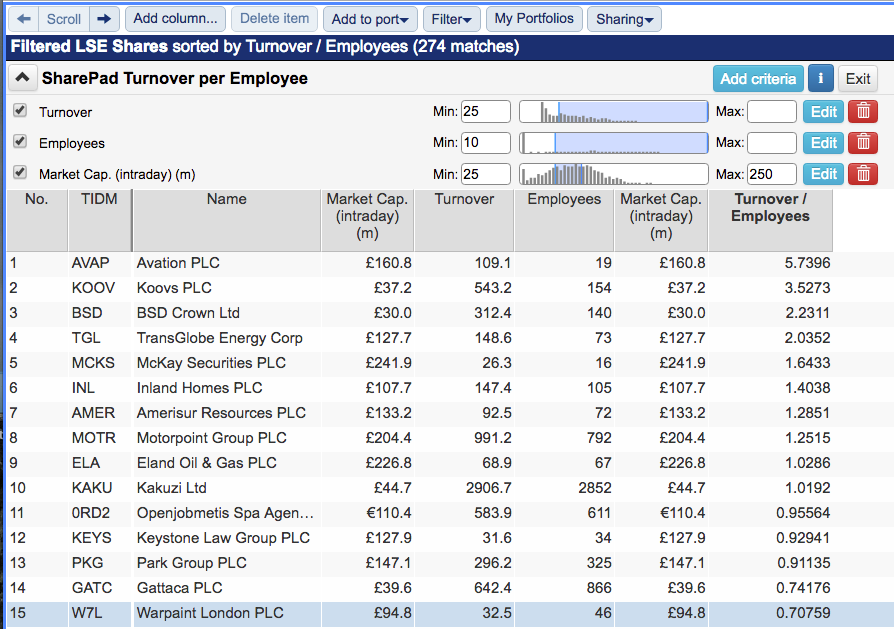Click the Employees histogram range slider

tap(613, 143)
